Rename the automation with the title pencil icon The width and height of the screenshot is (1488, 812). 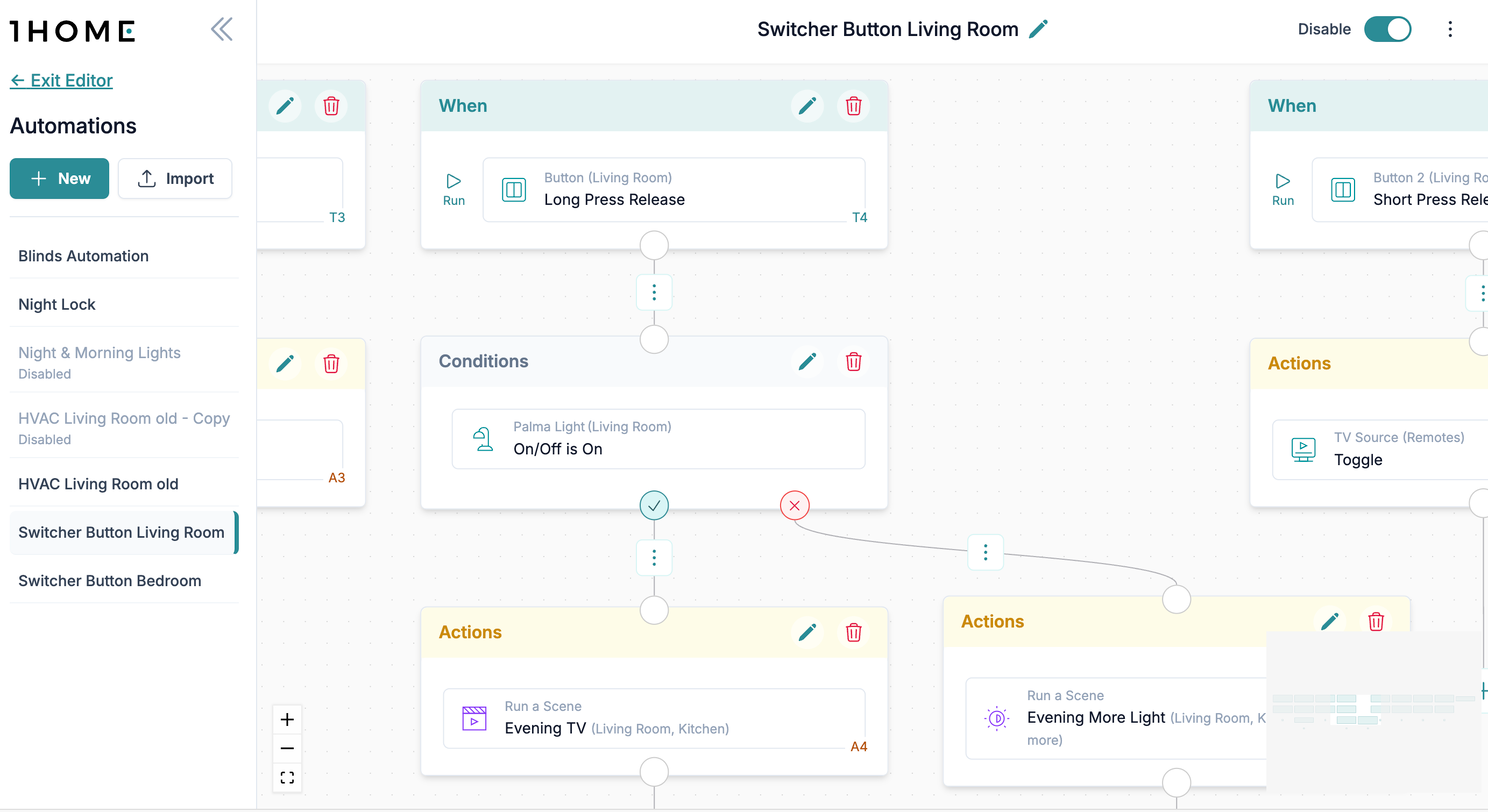pos(1038,29)
